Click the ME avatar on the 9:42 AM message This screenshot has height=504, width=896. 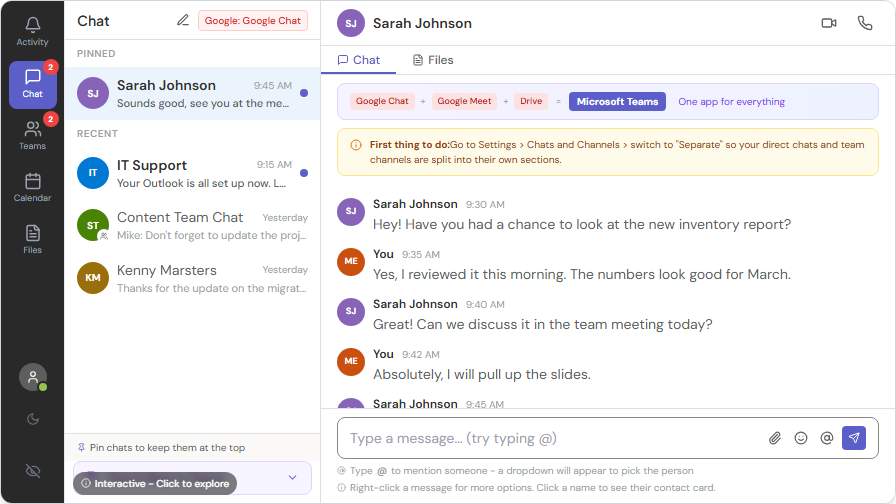[351, 361]
